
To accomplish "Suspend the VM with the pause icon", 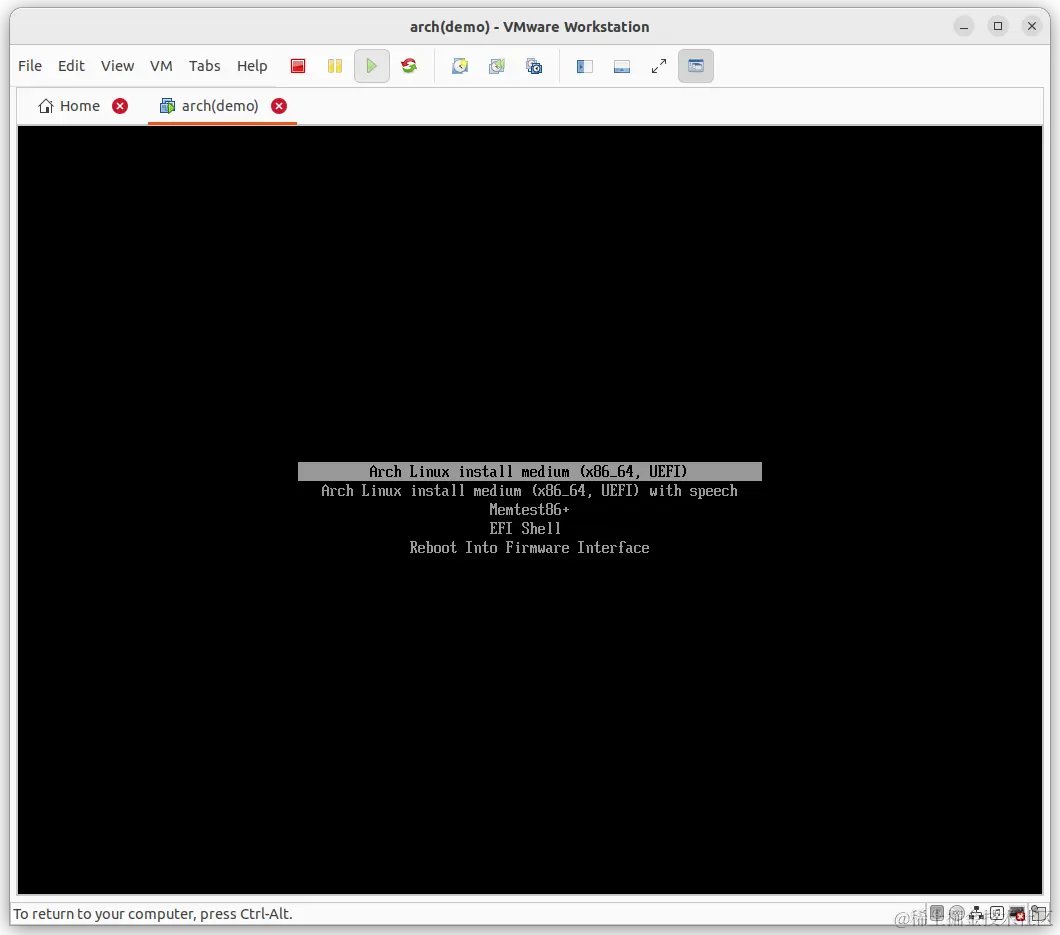I will click(x=335, y=66).
